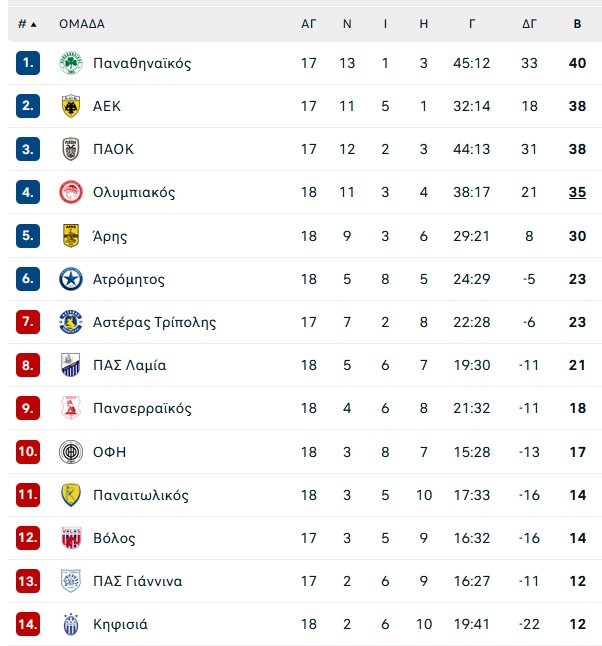602x646 pixels.
Task: Open the Παναθηναϊκός team link
Action: [x=142, y=63]
